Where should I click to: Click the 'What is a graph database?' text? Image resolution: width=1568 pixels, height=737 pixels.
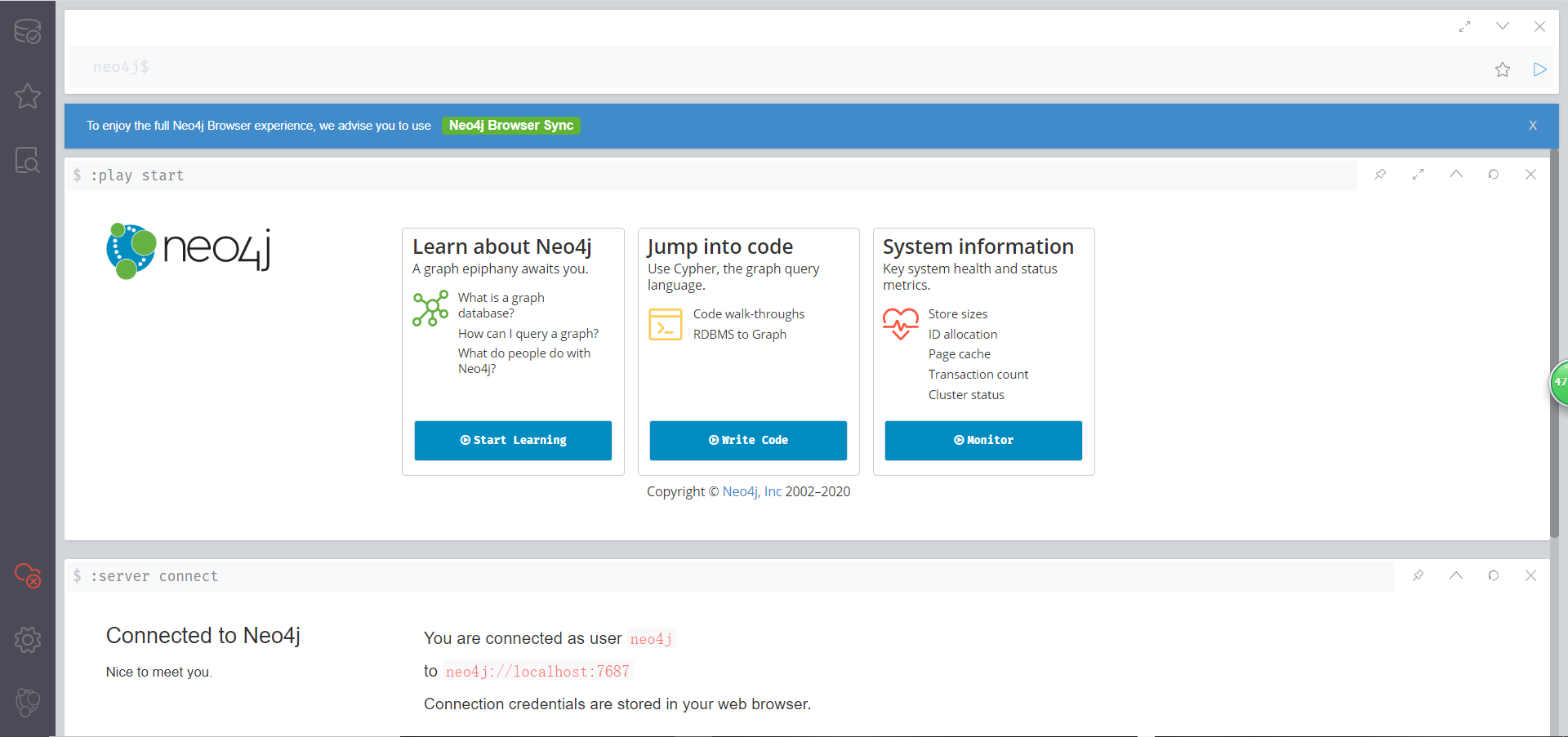click(x=501, y=305)
